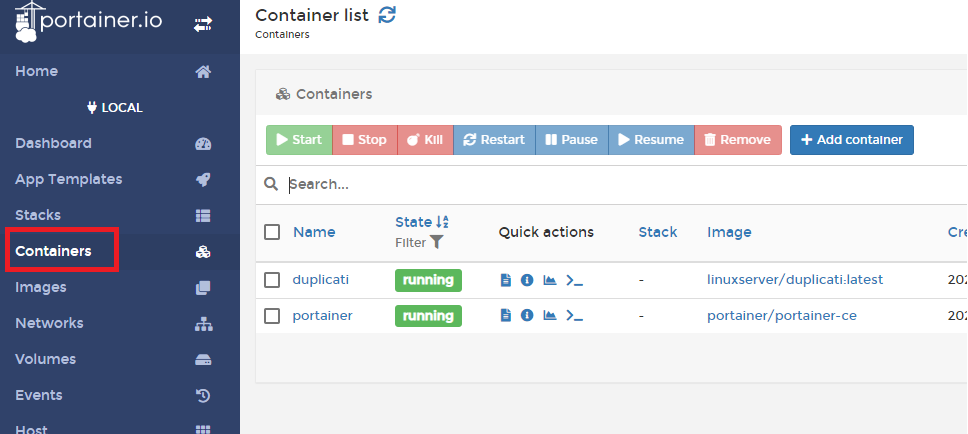Click the Stacks list icon

pyautogui.click(x=203, y=215)
